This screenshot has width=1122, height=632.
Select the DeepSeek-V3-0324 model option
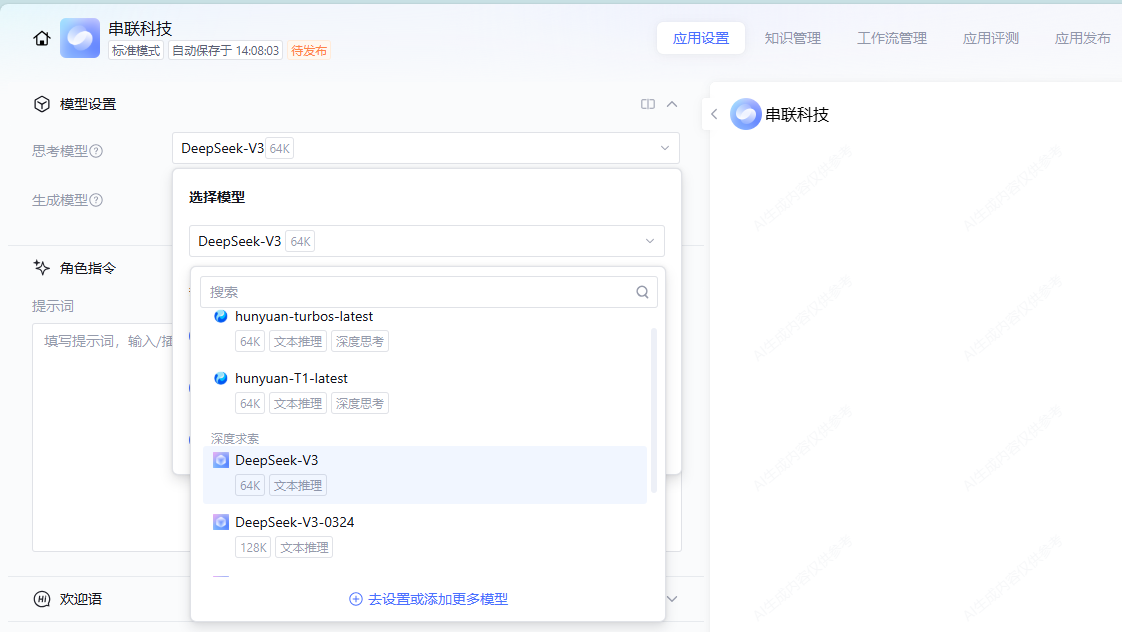tap(294, 522)
